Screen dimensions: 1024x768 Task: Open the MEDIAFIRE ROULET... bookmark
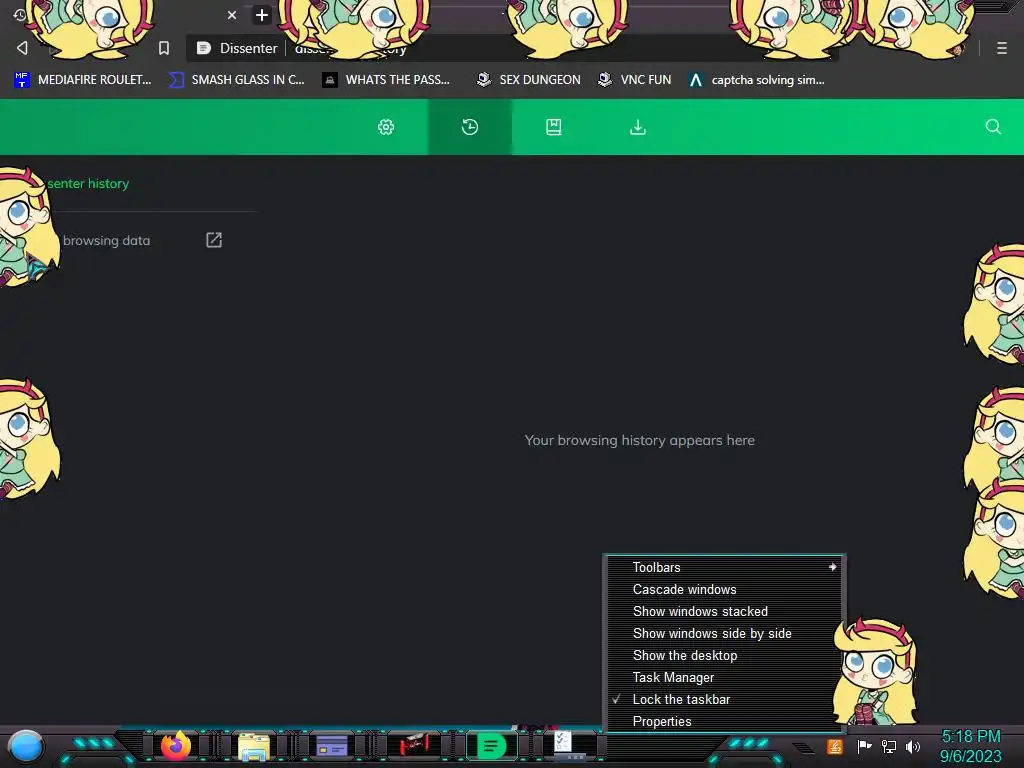[83, 80]
